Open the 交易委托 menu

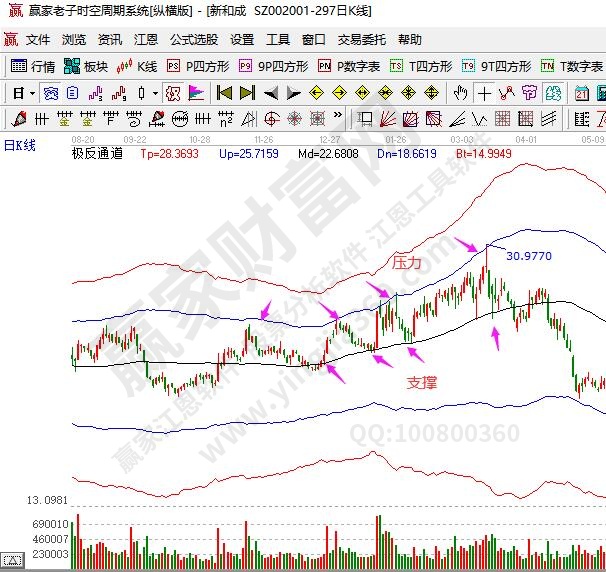click(360, 40)
